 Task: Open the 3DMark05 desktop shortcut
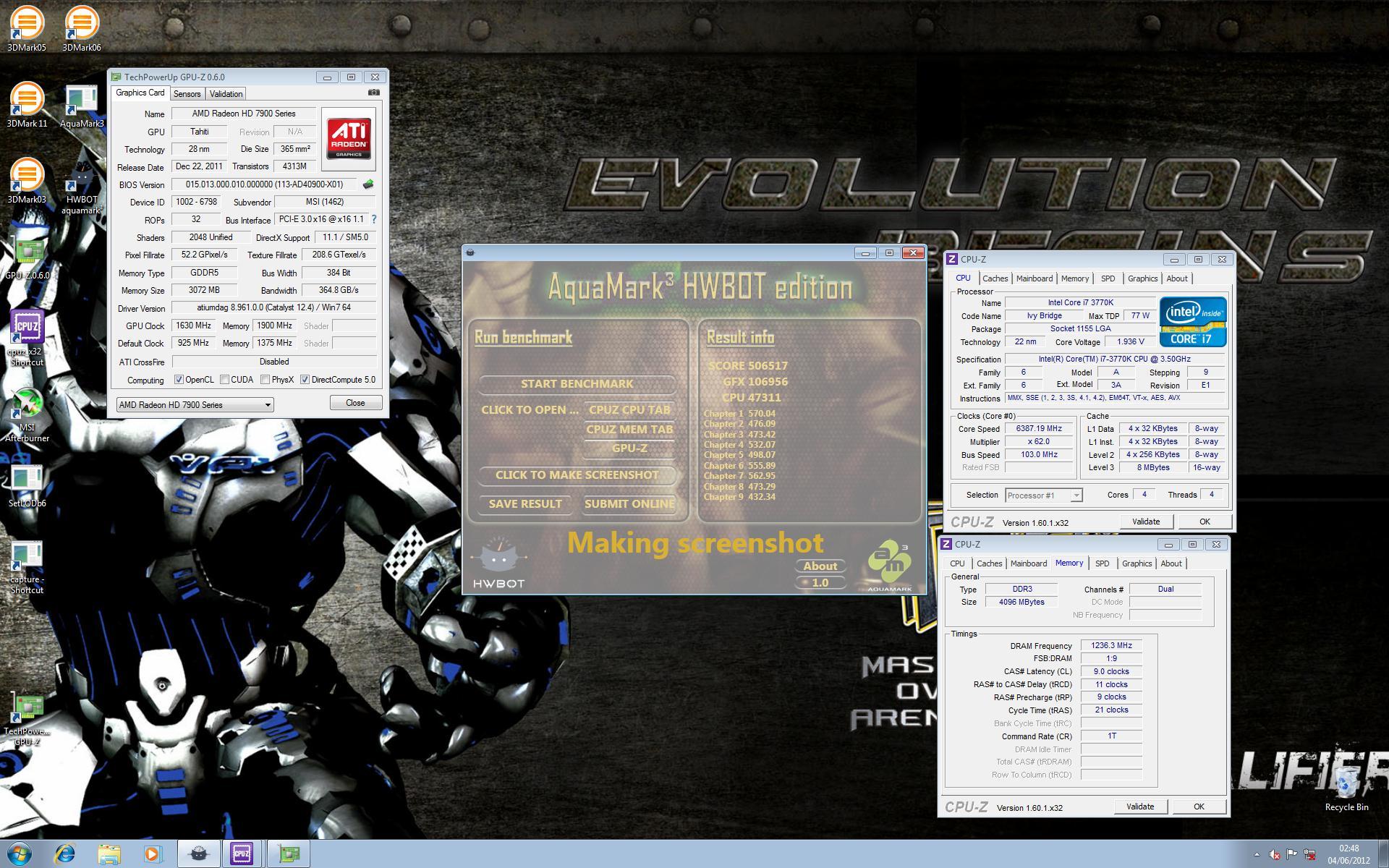(x=27, y=29)
